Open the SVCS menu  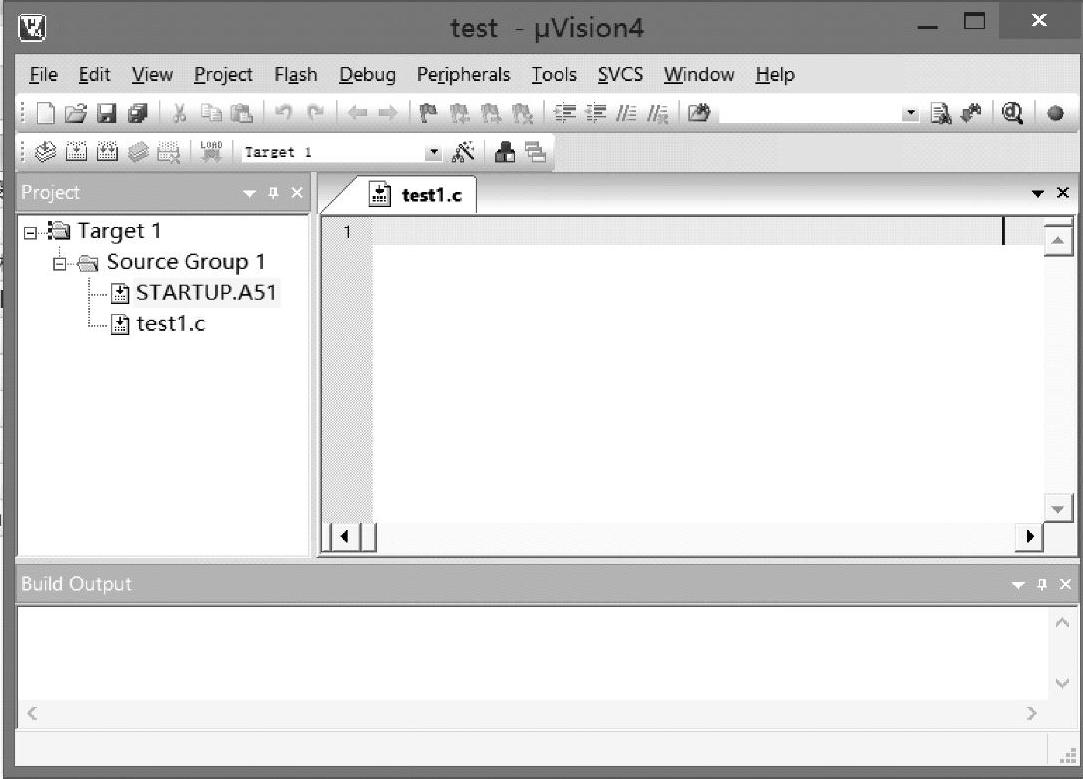(620, 74)
